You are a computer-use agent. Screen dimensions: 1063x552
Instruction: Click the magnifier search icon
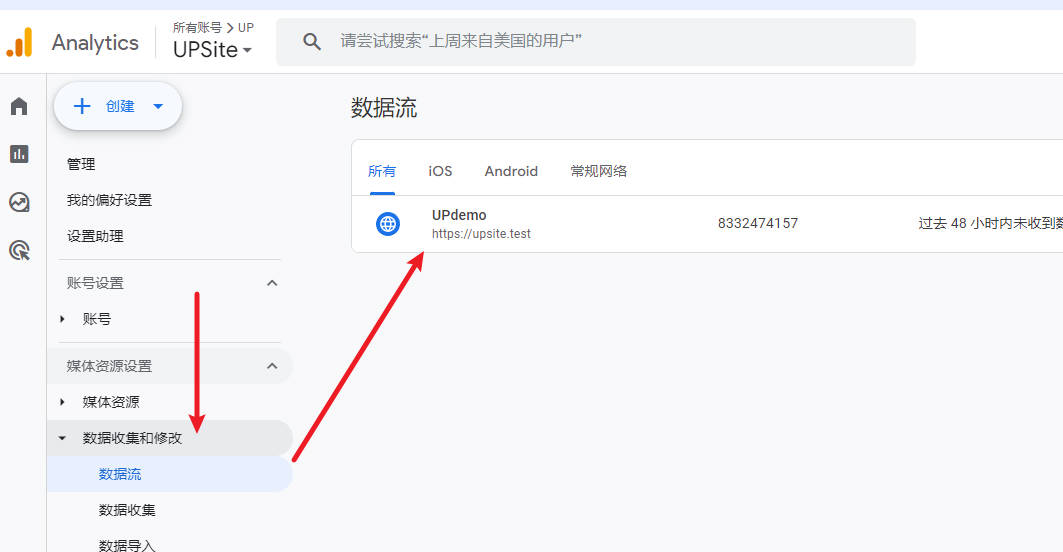312,41
